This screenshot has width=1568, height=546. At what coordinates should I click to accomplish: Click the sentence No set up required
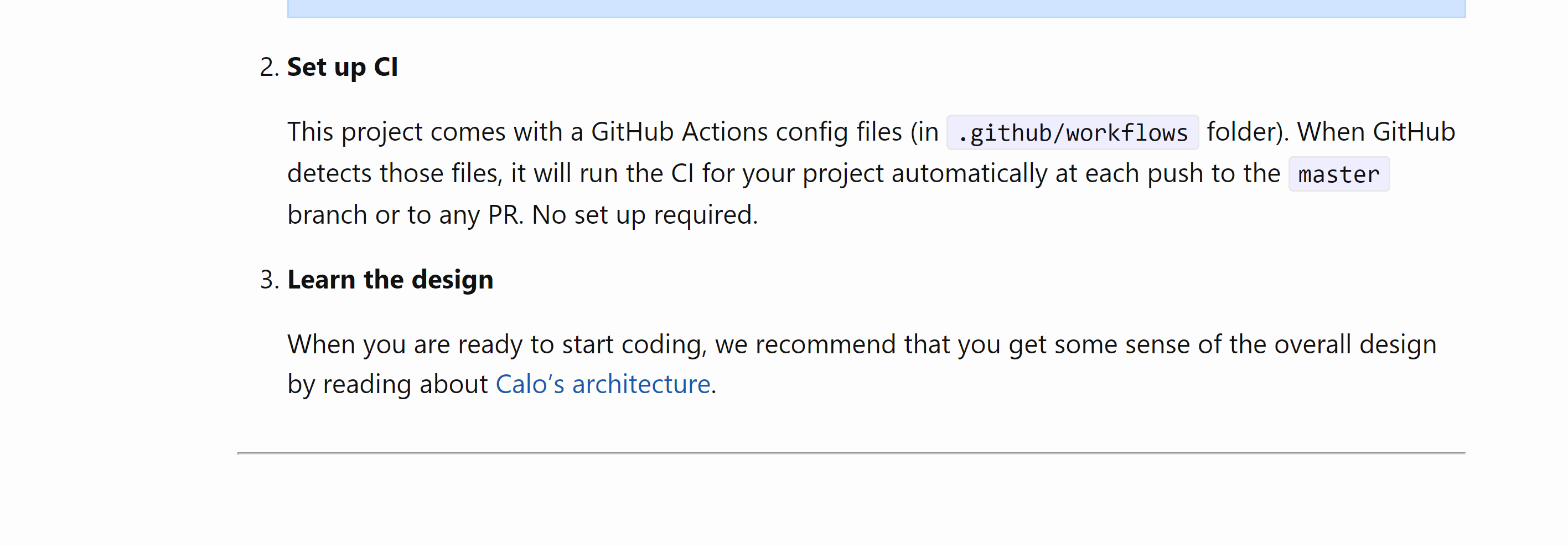click(x=644, y=215)
